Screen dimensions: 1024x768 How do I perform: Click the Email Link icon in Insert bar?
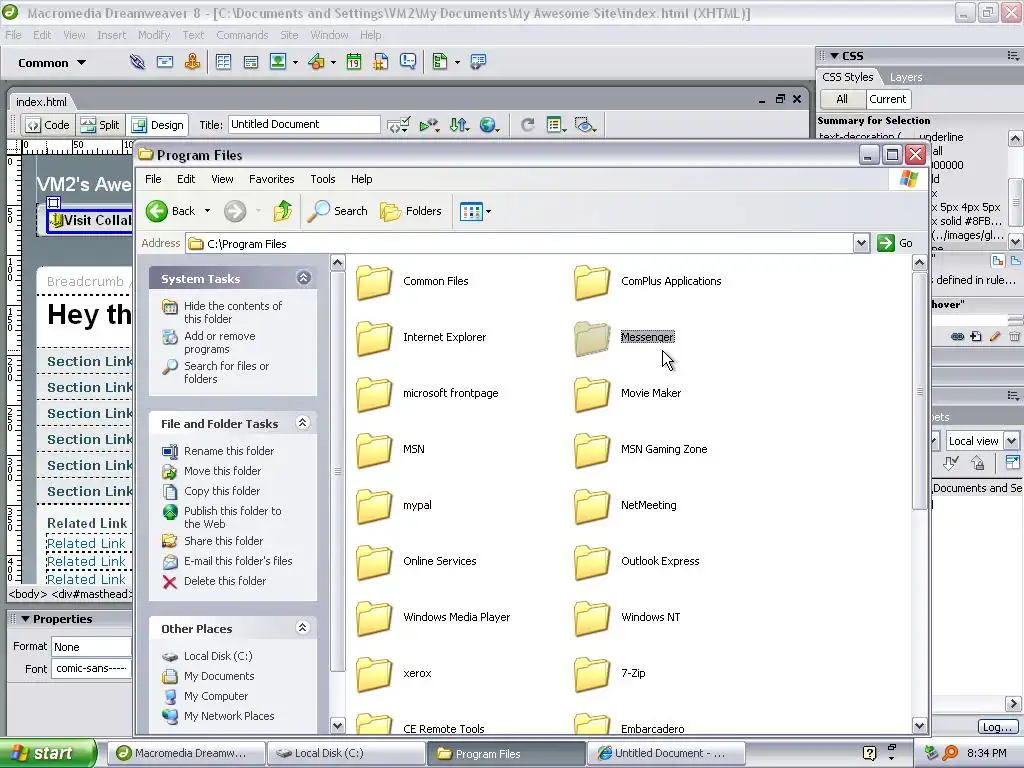pyautogui.click(x=165, y=62)
